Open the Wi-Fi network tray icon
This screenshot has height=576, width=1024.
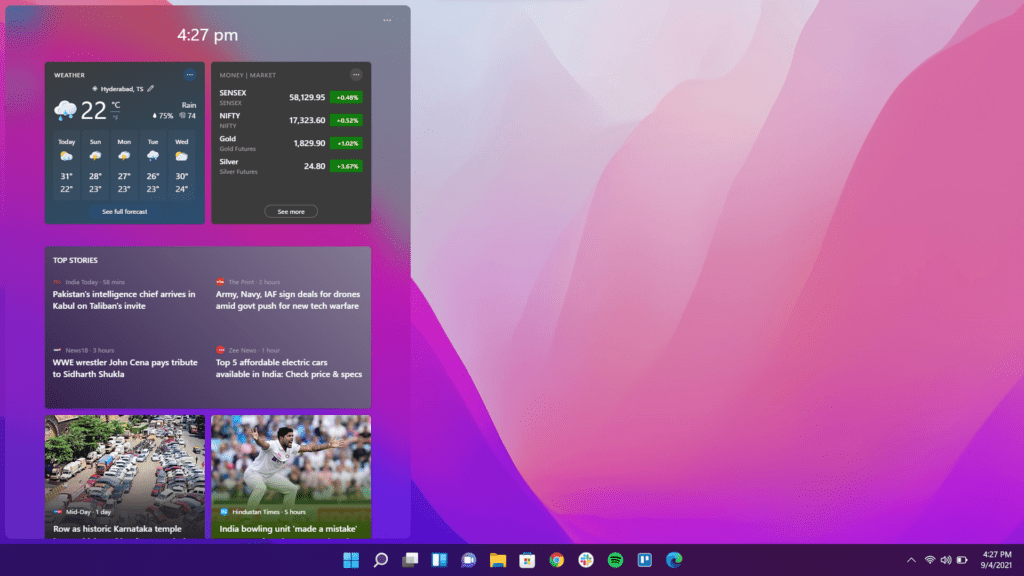click(929, 560)
